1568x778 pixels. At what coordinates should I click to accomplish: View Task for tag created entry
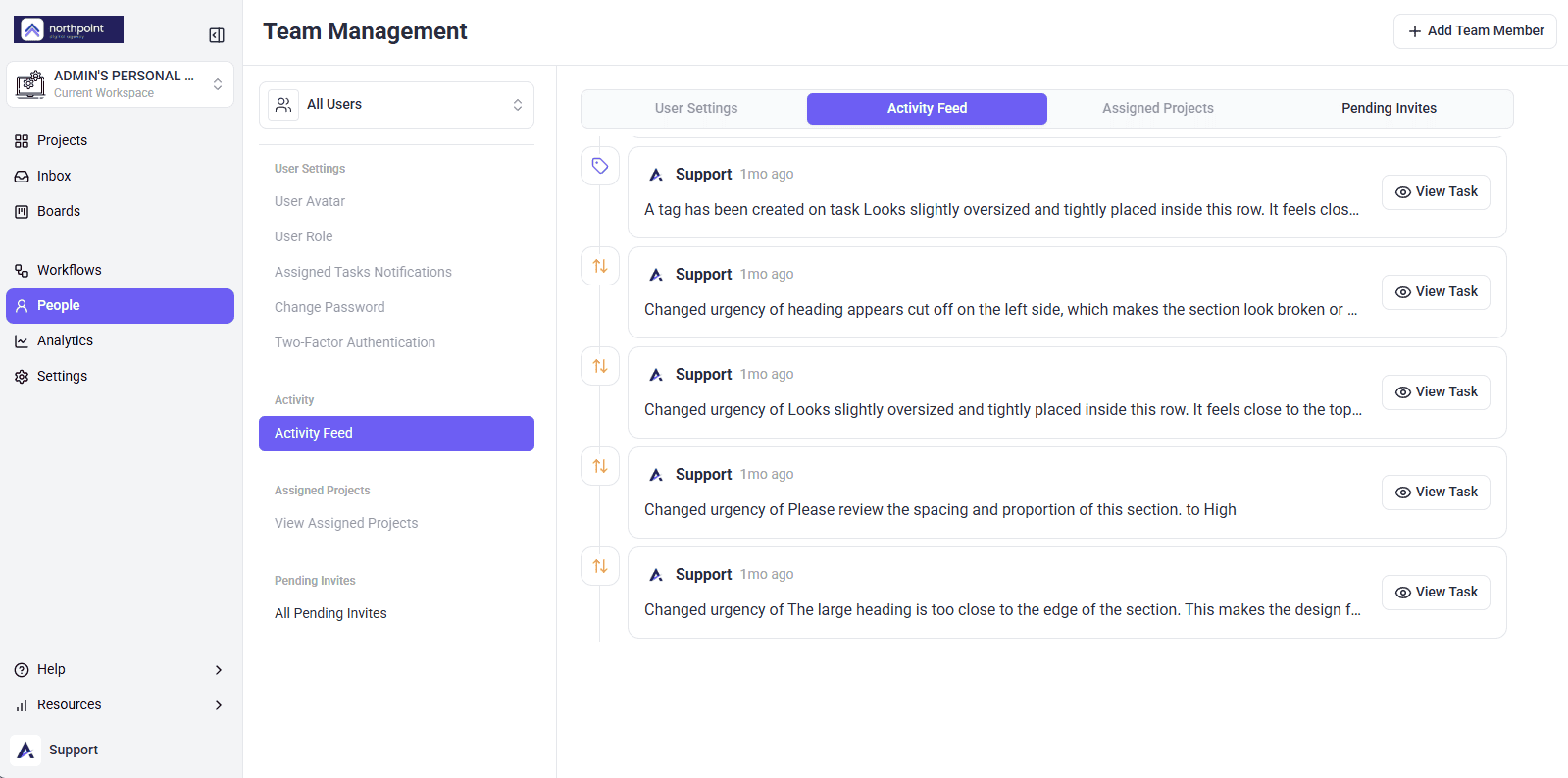tap(1436, 192)
